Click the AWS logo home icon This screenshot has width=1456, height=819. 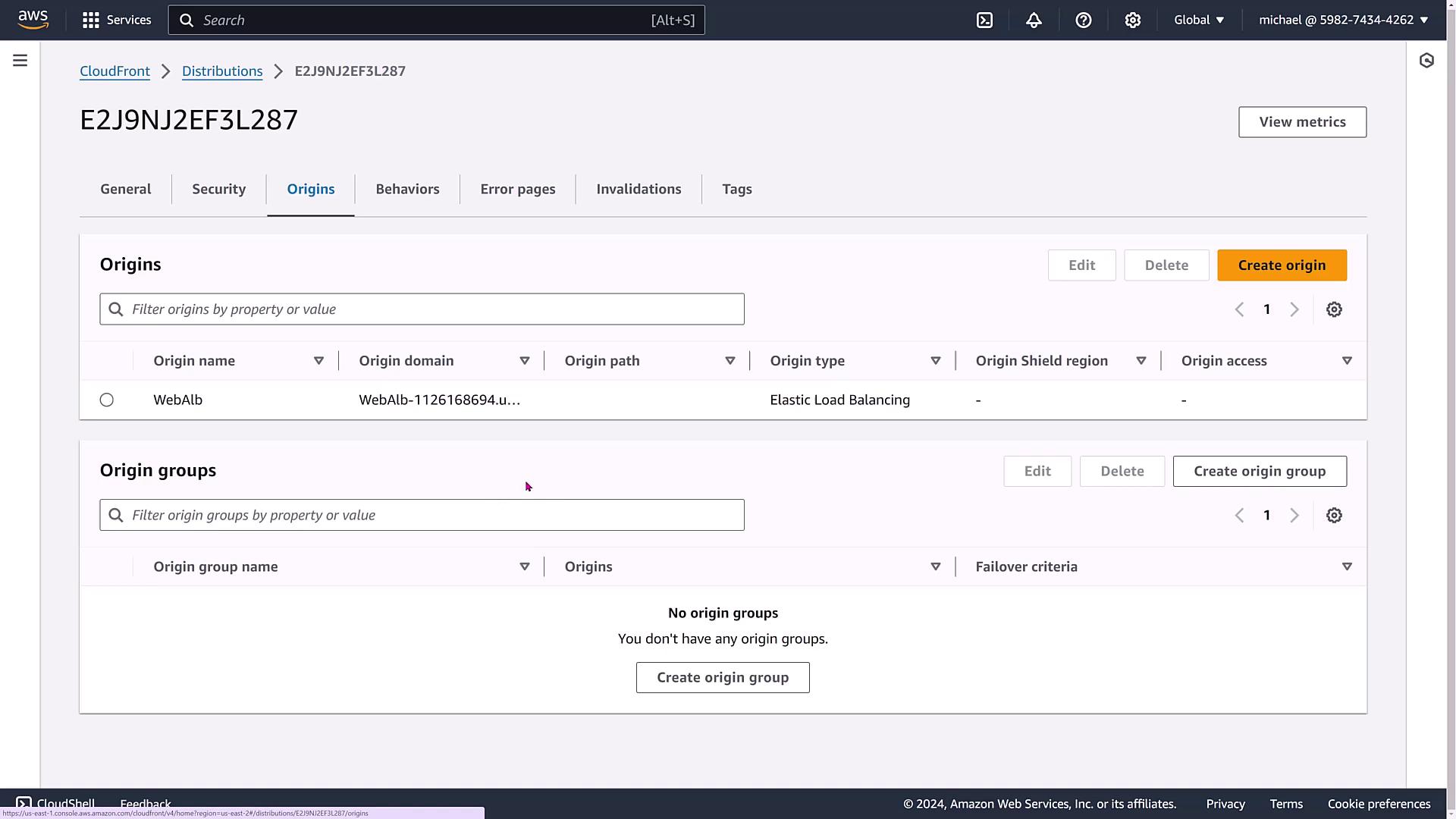33,20
